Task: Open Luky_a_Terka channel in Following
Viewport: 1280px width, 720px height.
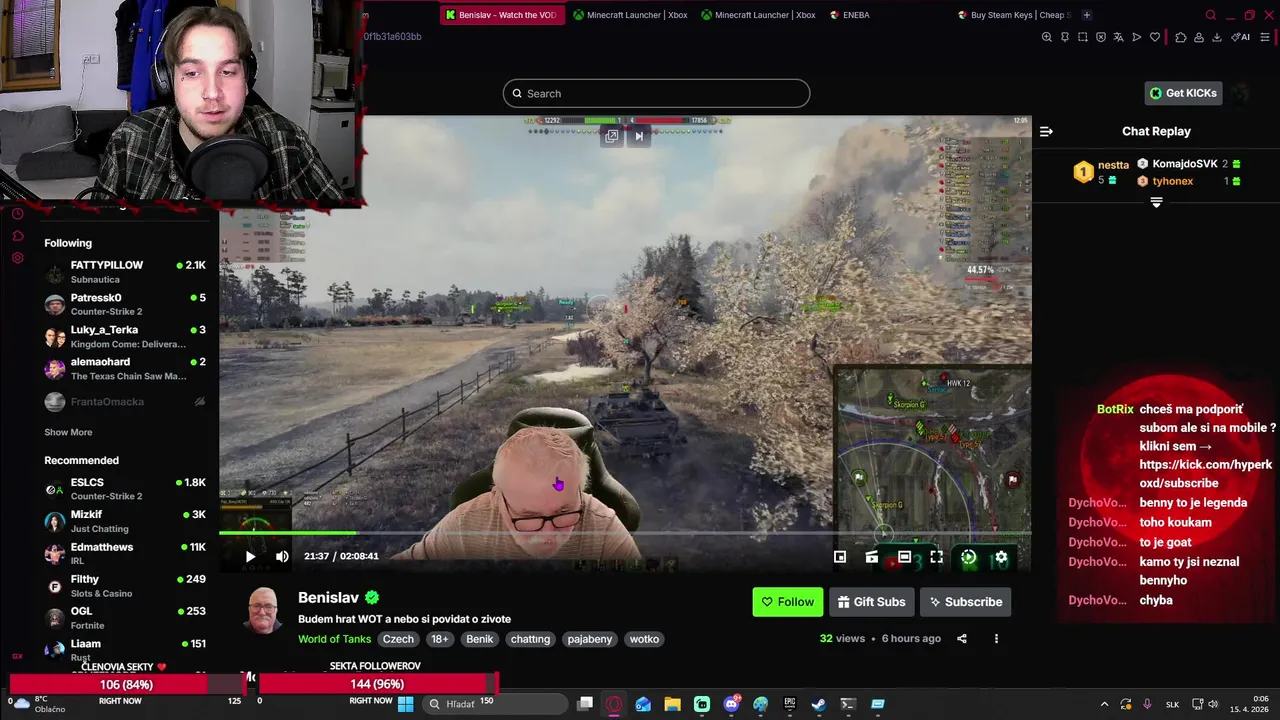Action: coord(125,336)
